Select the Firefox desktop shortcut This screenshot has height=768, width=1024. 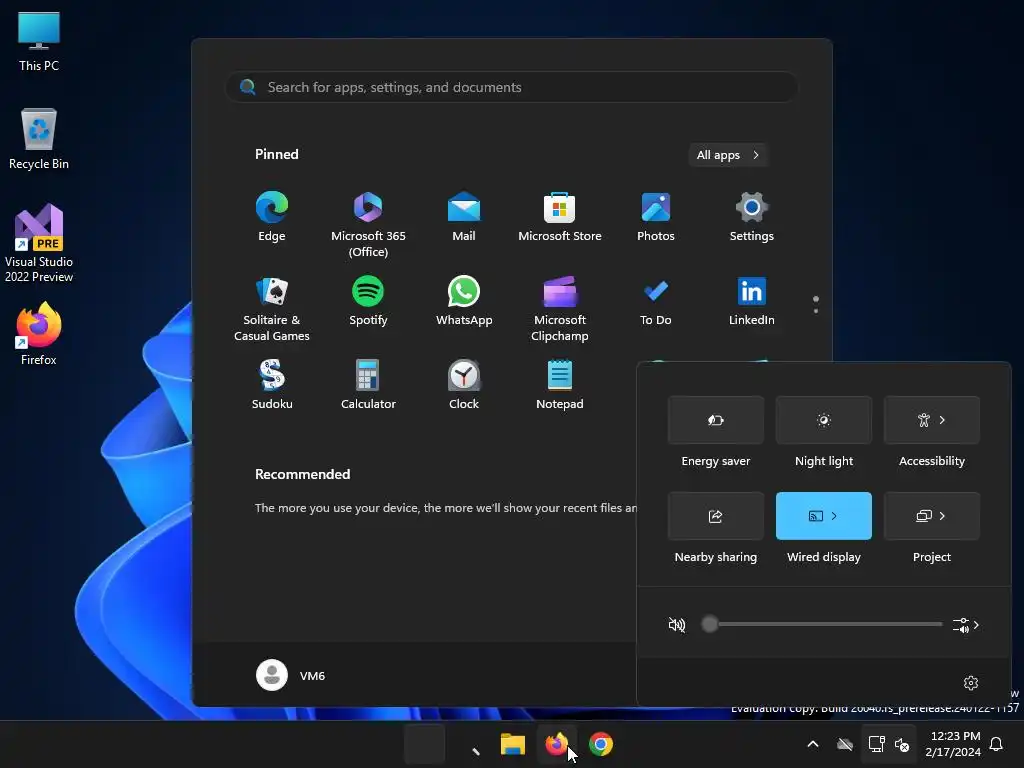tap(39, 334)
